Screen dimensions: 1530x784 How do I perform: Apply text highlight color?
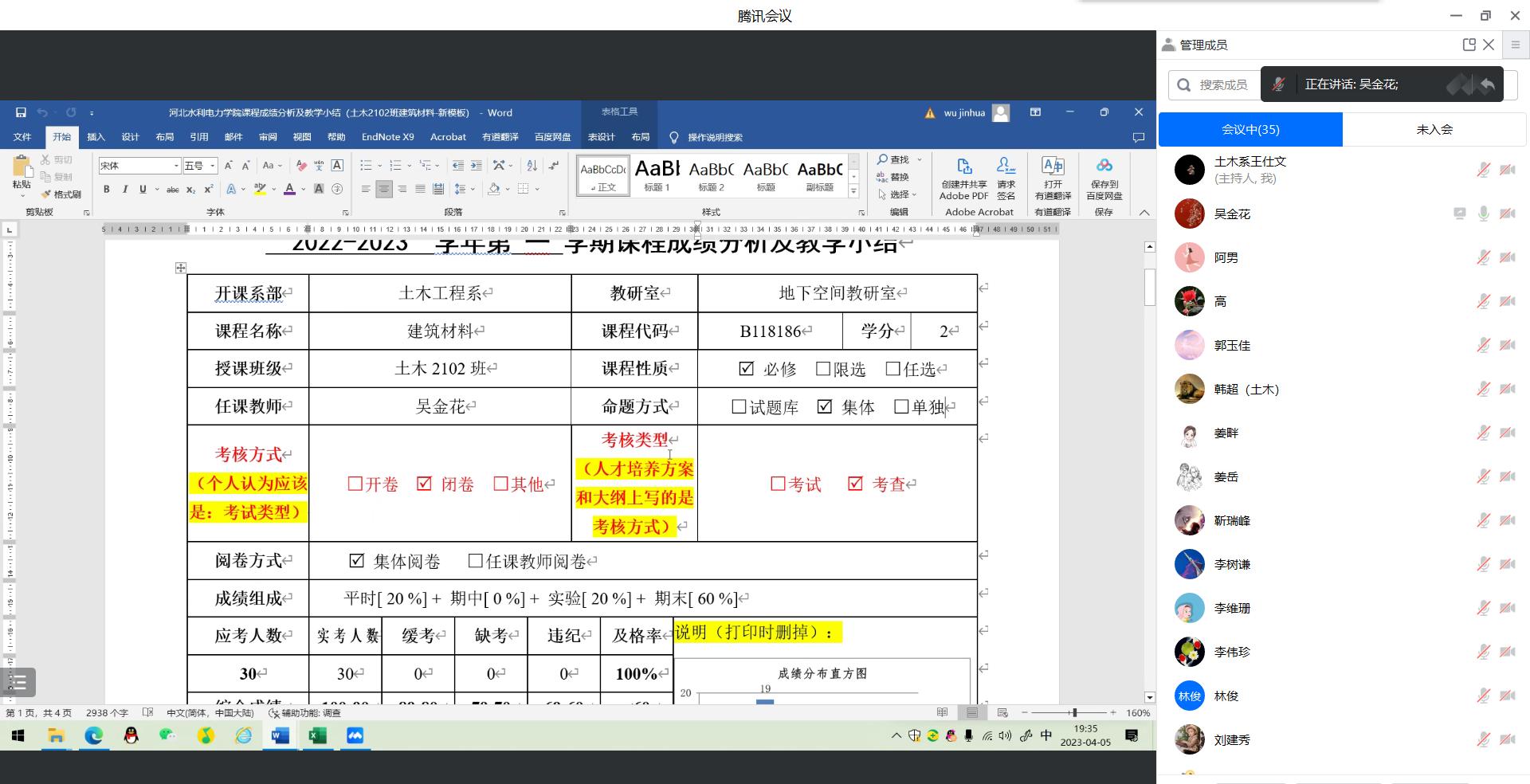point(260,190)
